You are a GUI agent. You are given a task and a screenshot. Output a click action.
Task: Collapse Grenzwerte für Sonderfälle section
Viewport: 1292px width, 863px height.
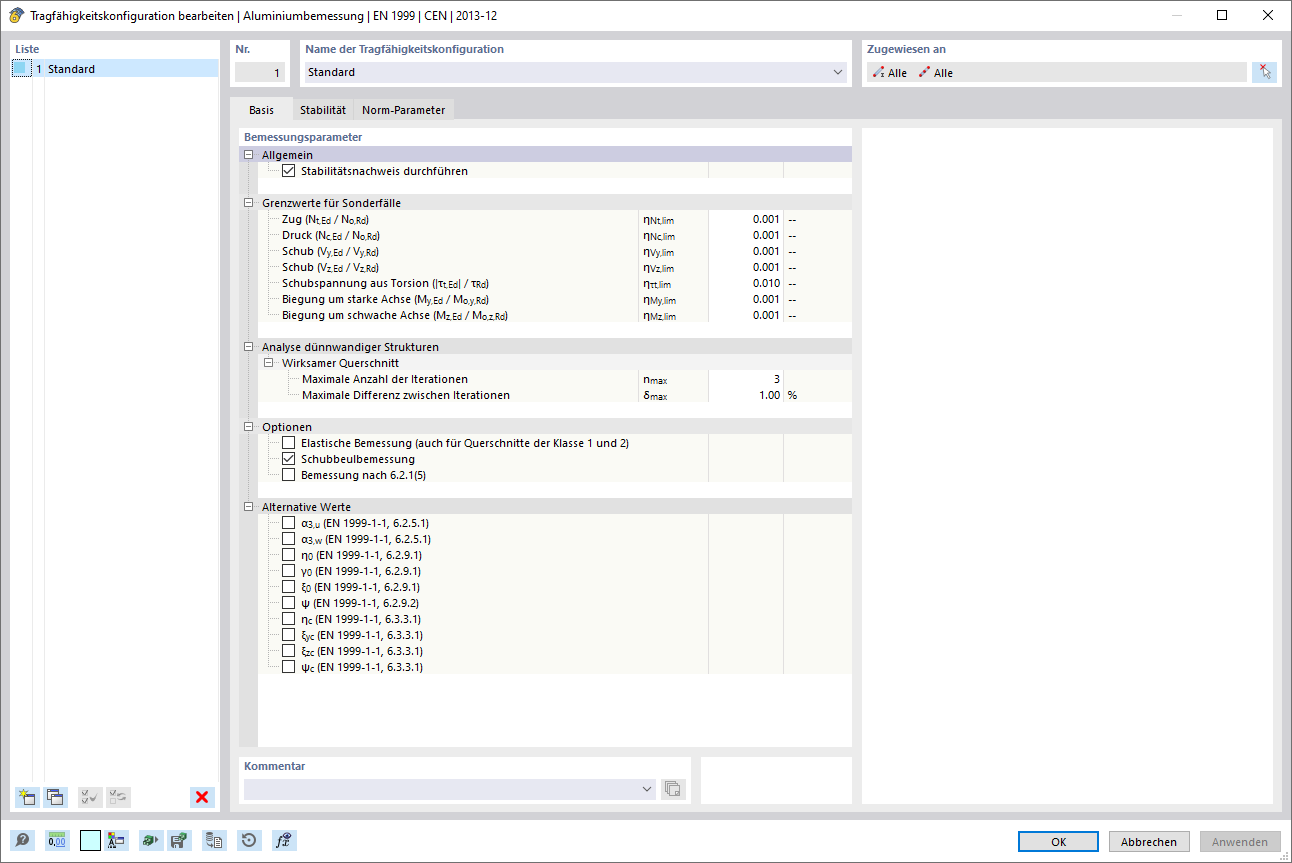(x=248, y=203)
